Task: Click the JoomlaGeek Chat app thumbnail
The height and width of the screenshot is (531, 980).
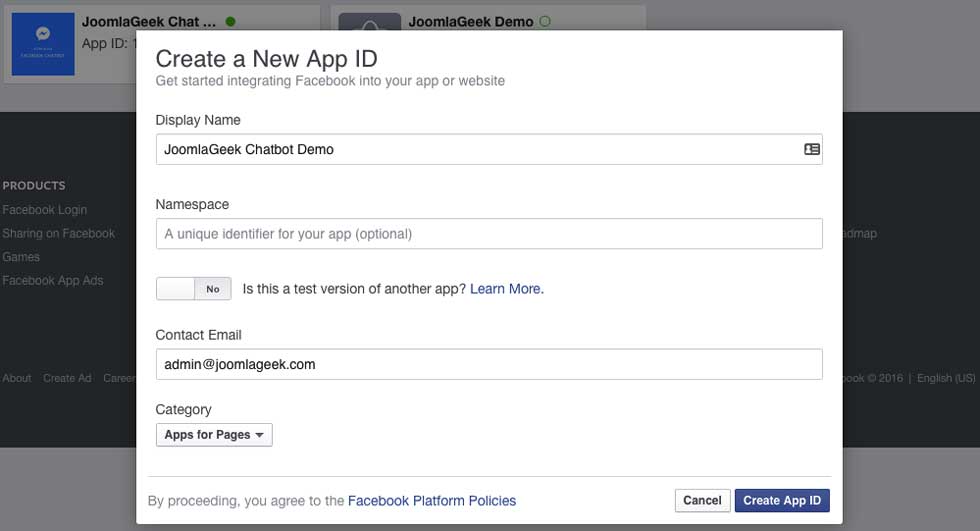Action: click(x=43, y=44)
